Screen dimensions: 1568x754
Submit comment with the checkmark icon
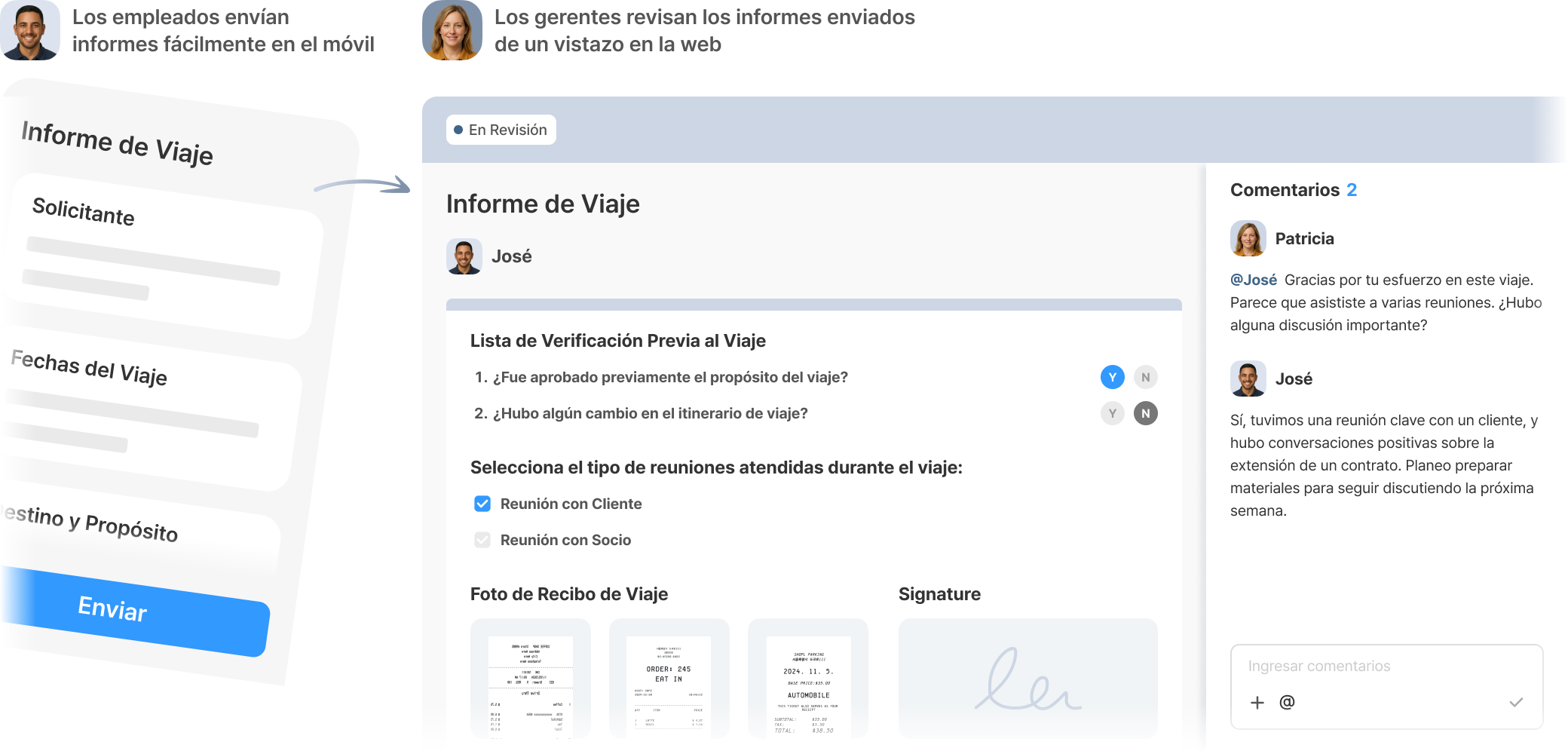click(1516, 702)
